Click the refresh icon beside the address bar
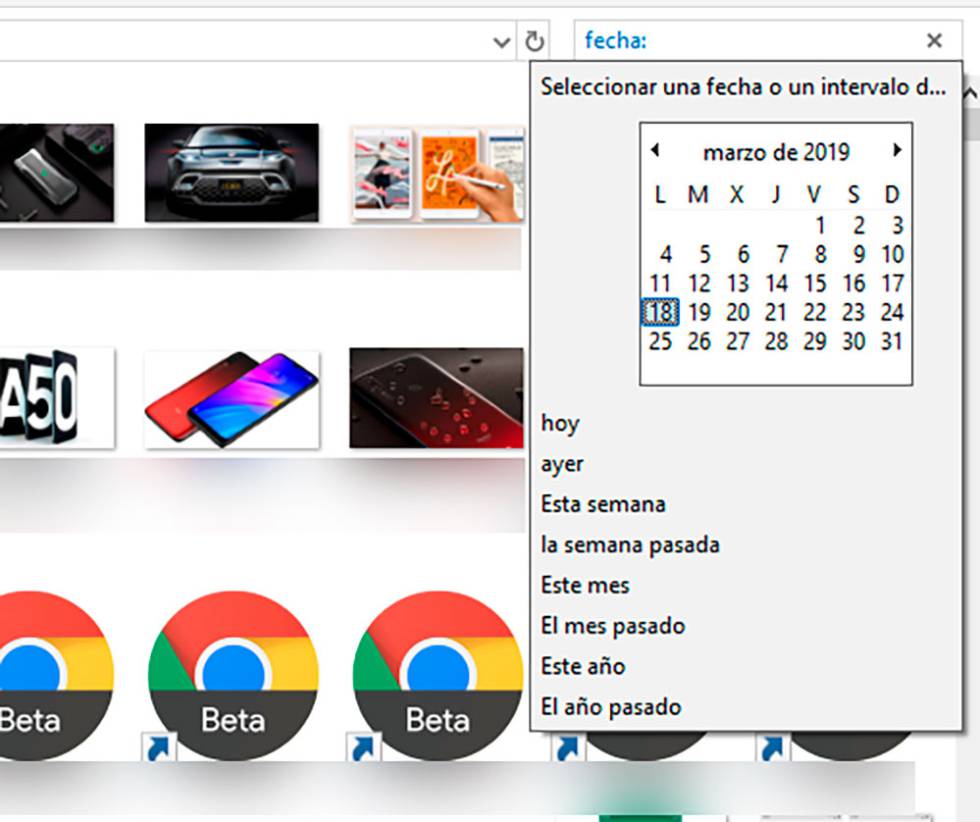This screenshot has width=980, height=822. (534, 41)
